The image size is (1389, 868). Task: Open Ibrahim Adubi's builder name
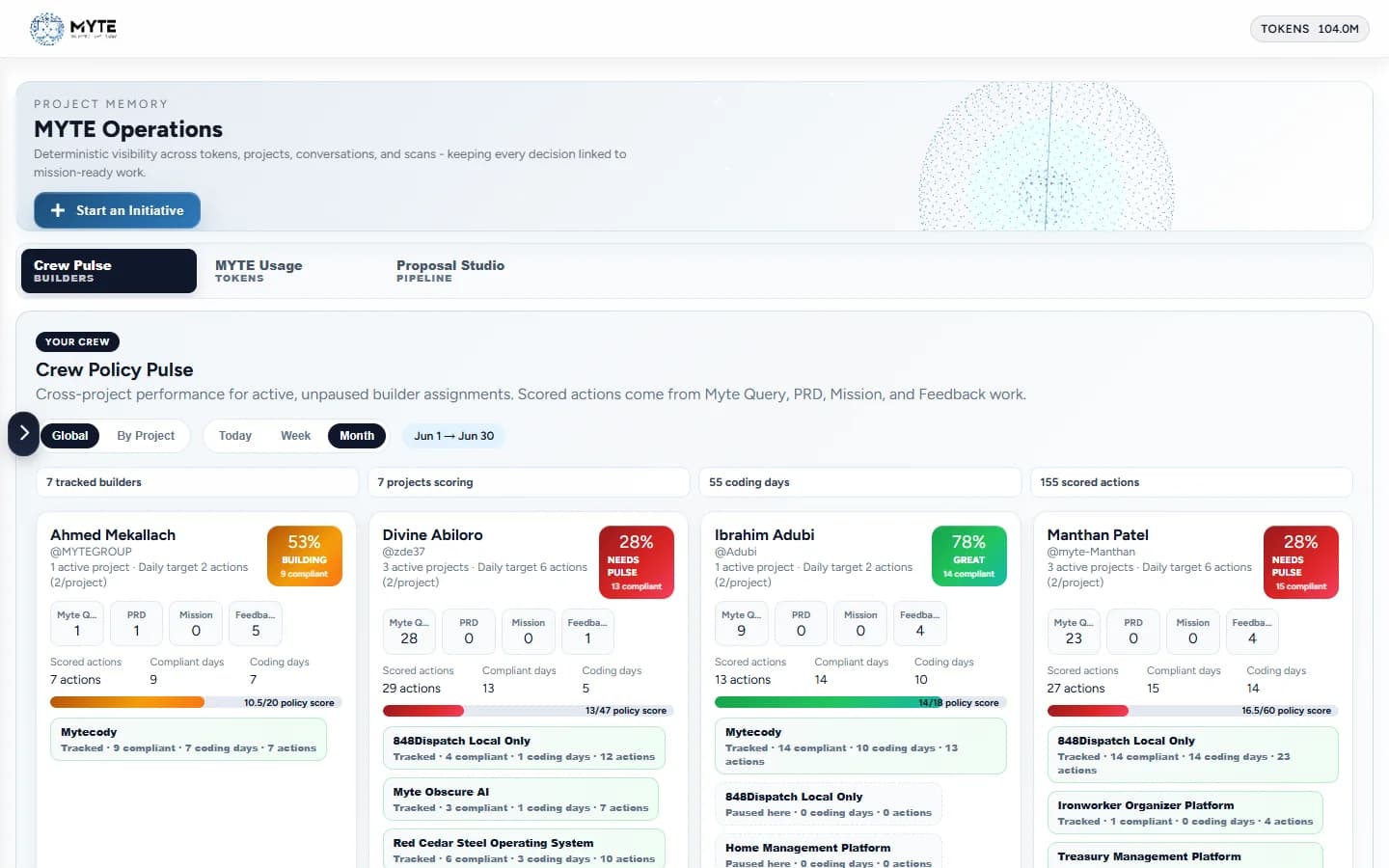pyautogui.click(x=764, y=535)
